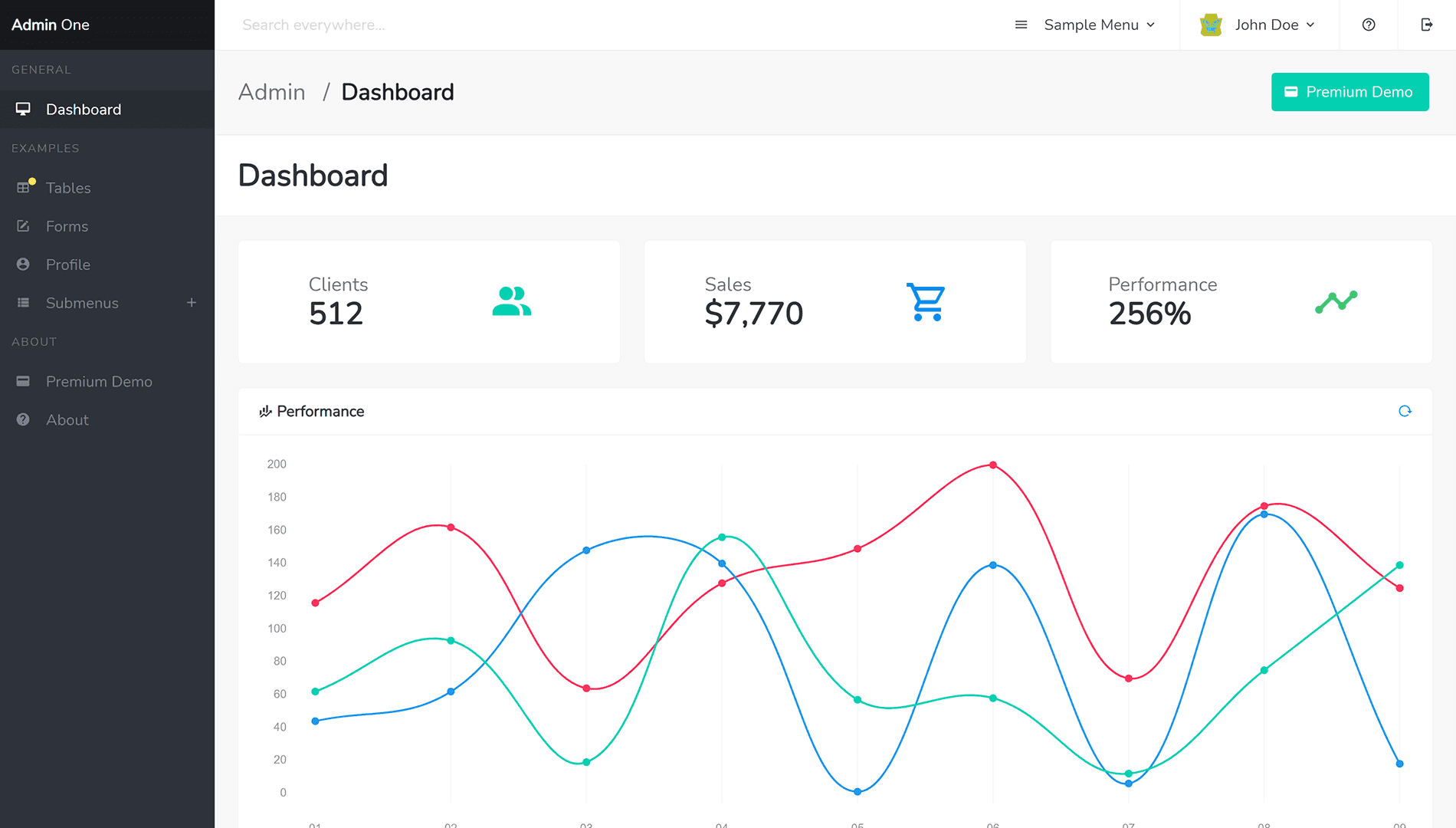
Task: Click the shopping cart icon on Sales card
Action: (926, 302)
